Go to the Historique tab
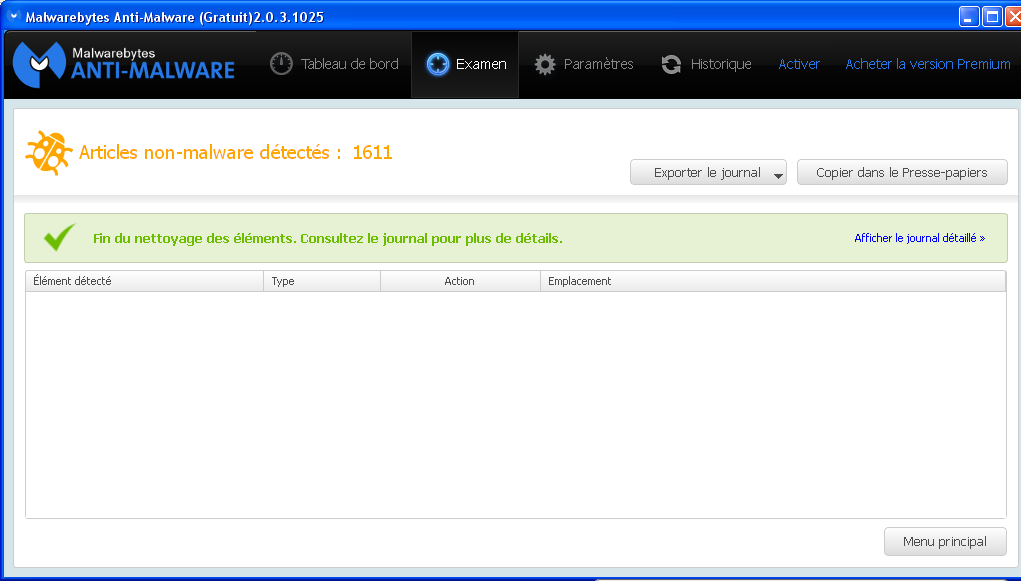 (706, 64)
